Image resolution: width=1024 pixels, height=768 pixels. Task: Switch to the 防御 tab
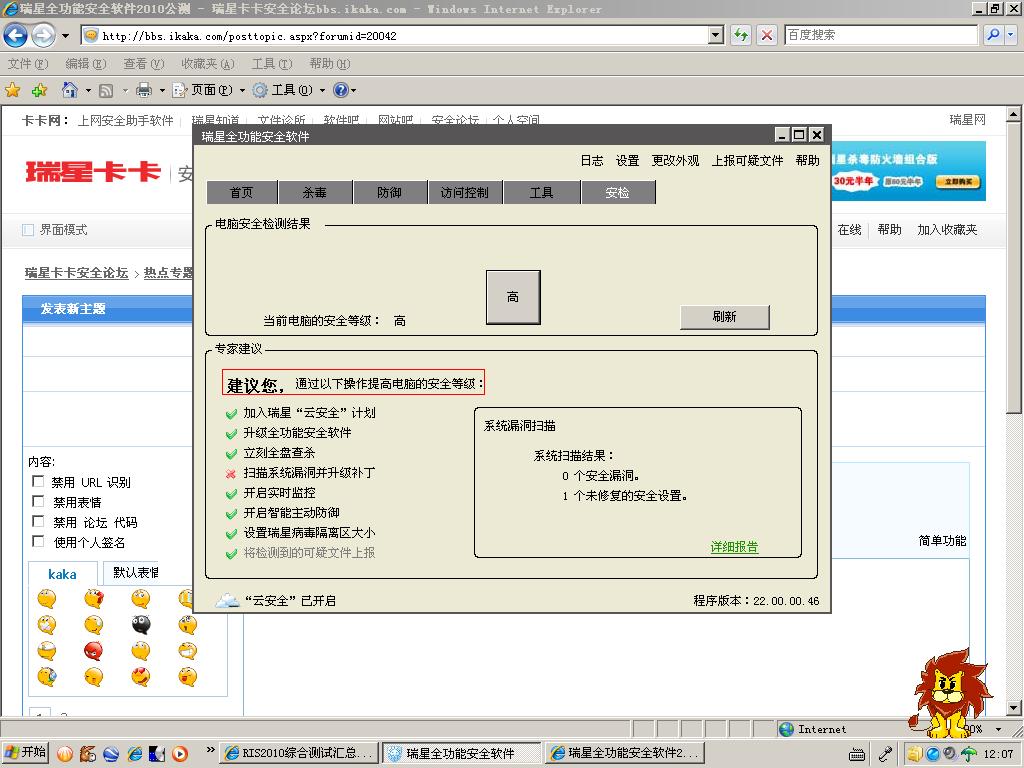390,193
